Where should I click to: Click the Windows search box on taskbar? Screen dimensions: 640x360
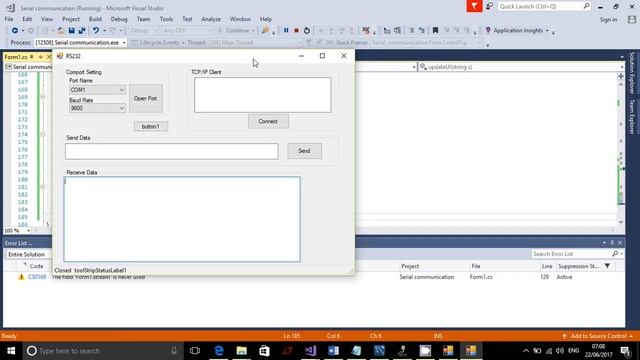103,351
